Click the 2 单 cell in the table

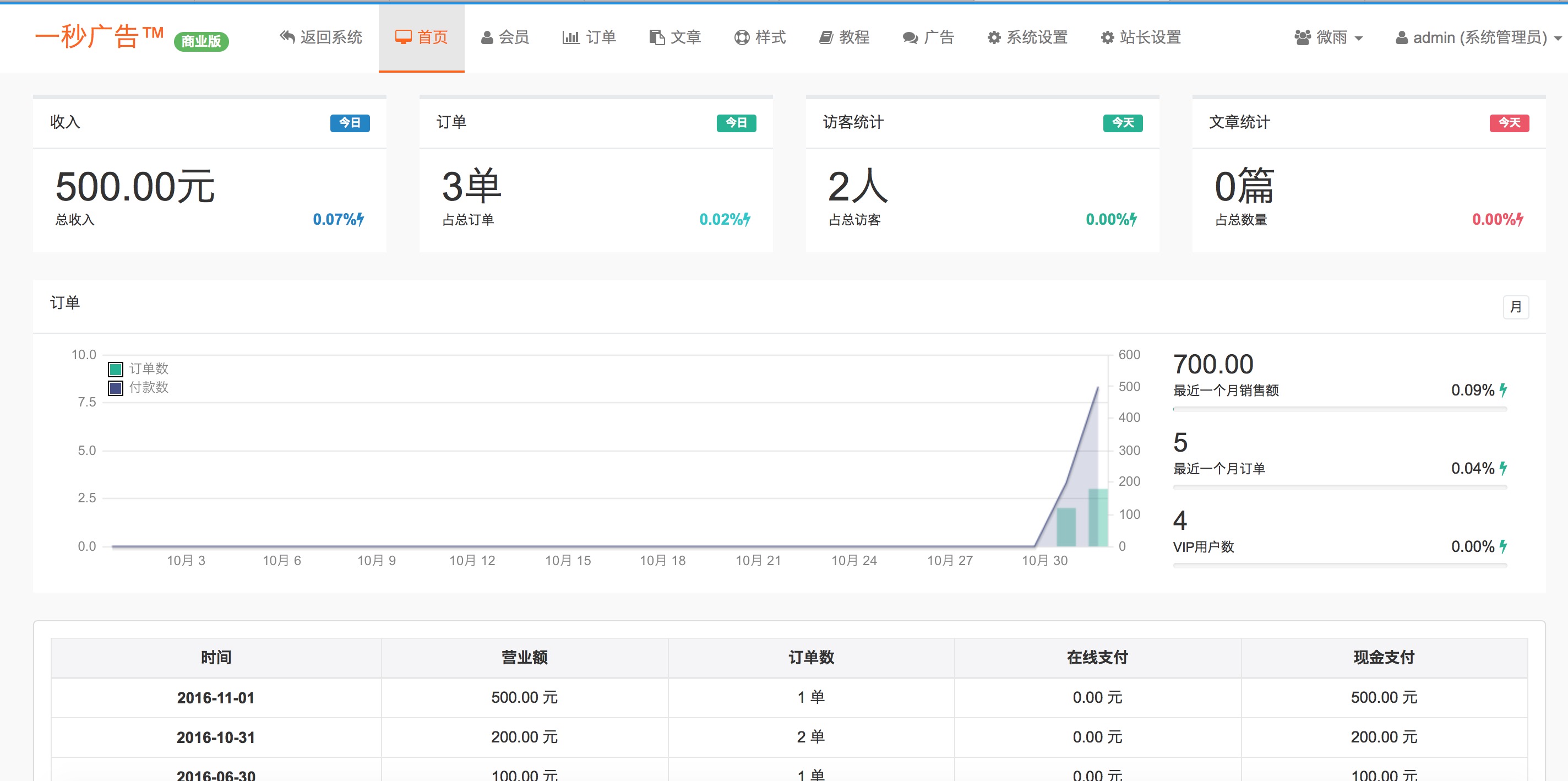pyautogui.click(x=812, y=737)
